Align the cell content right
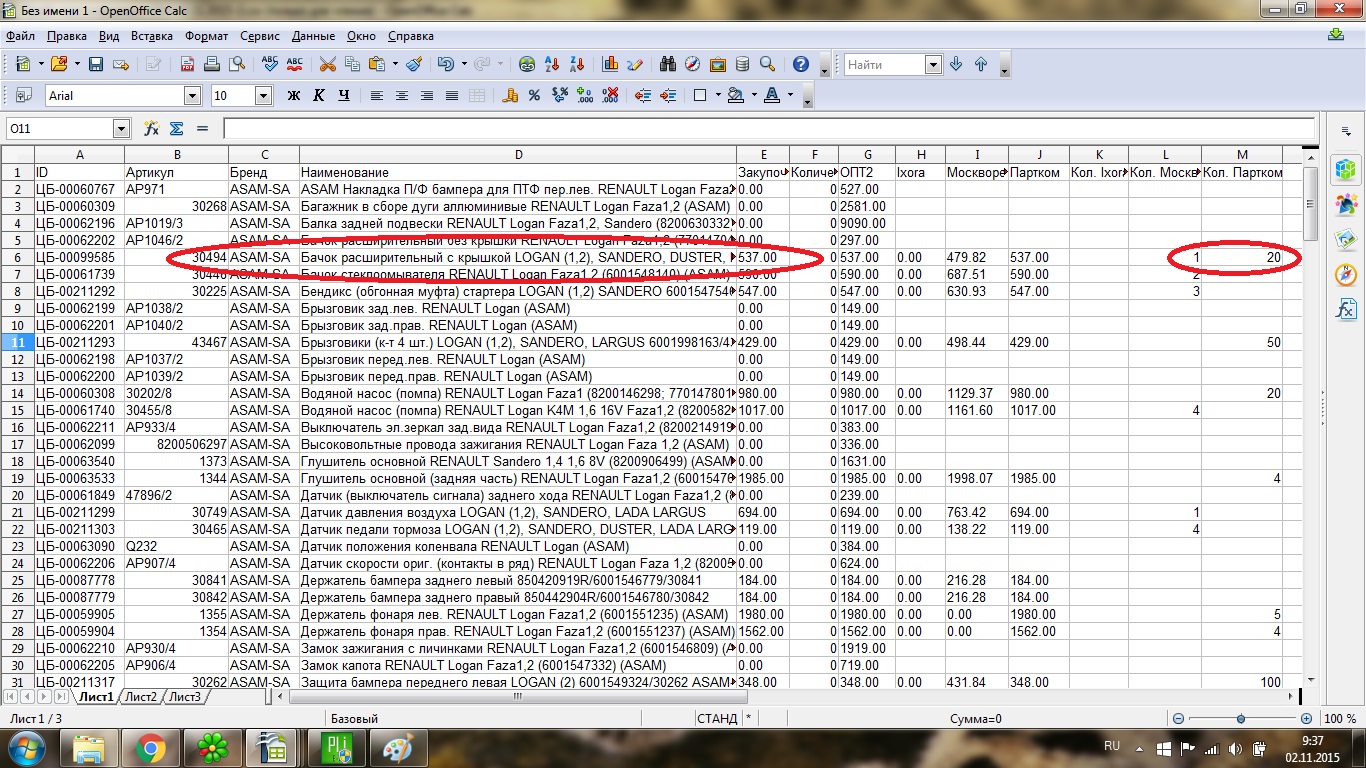 [427, 96]
